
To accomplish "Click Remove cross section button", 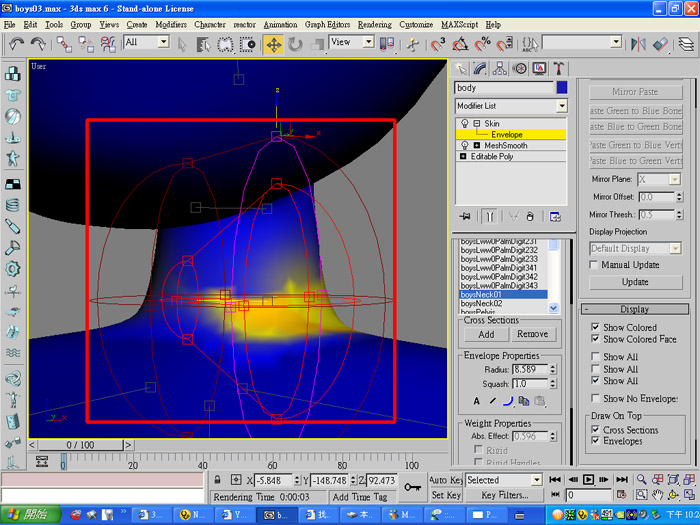I will [x=533, y=334].
